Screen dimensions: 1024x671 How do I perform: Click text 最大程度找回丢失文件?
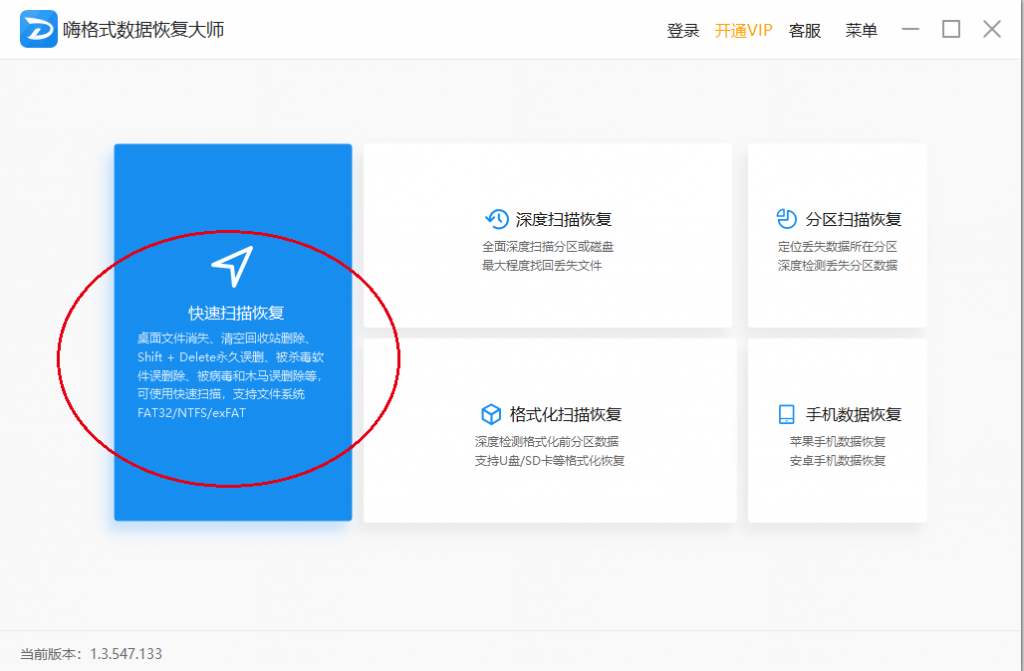(542, 266)
